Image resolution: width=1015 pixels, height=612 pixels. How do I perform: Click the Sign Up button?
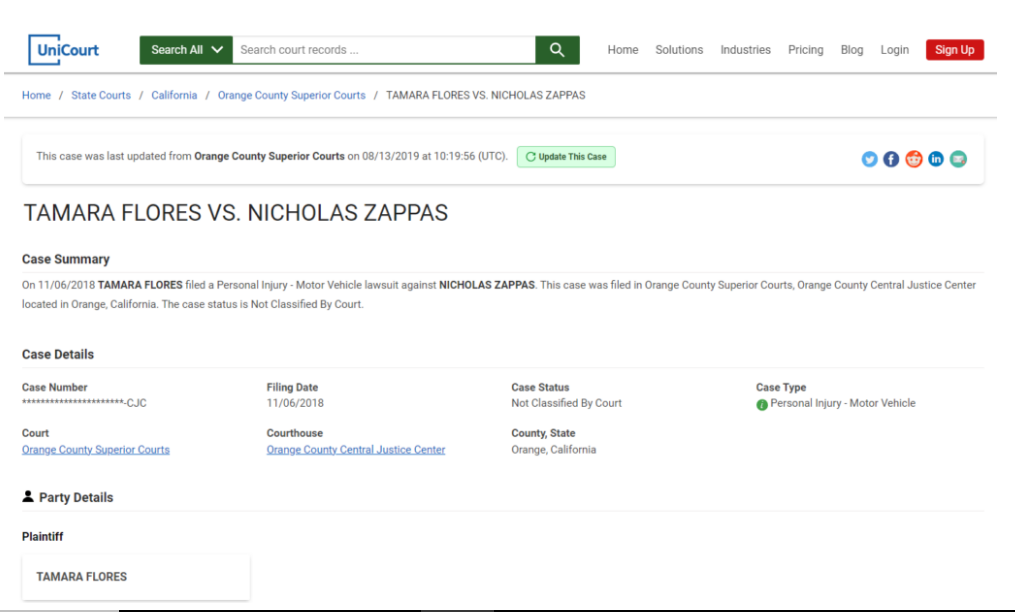954,50
